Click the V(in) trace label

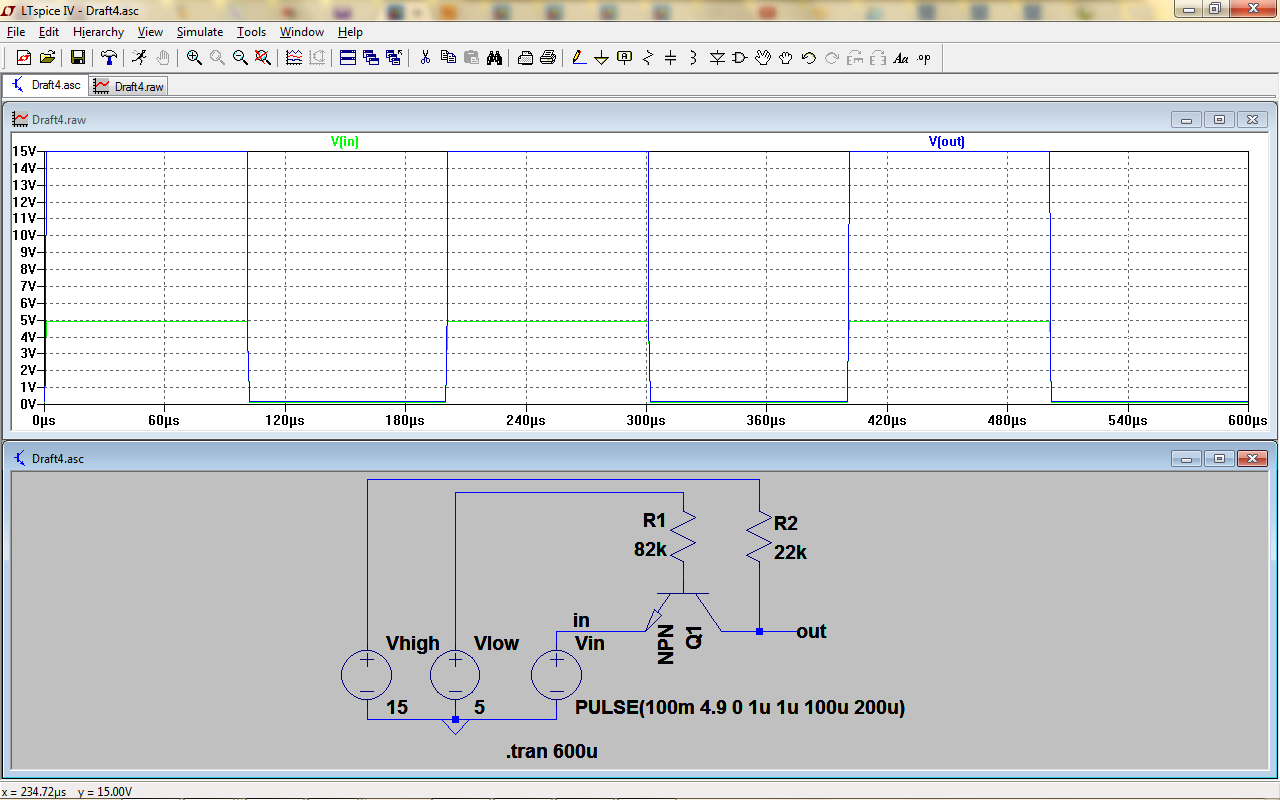click(344, 142)
